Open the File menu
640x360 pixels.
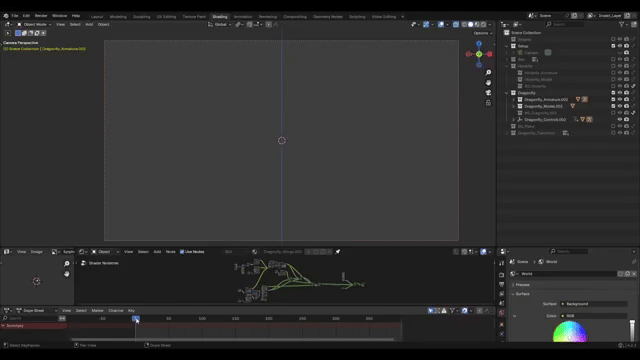15,16
